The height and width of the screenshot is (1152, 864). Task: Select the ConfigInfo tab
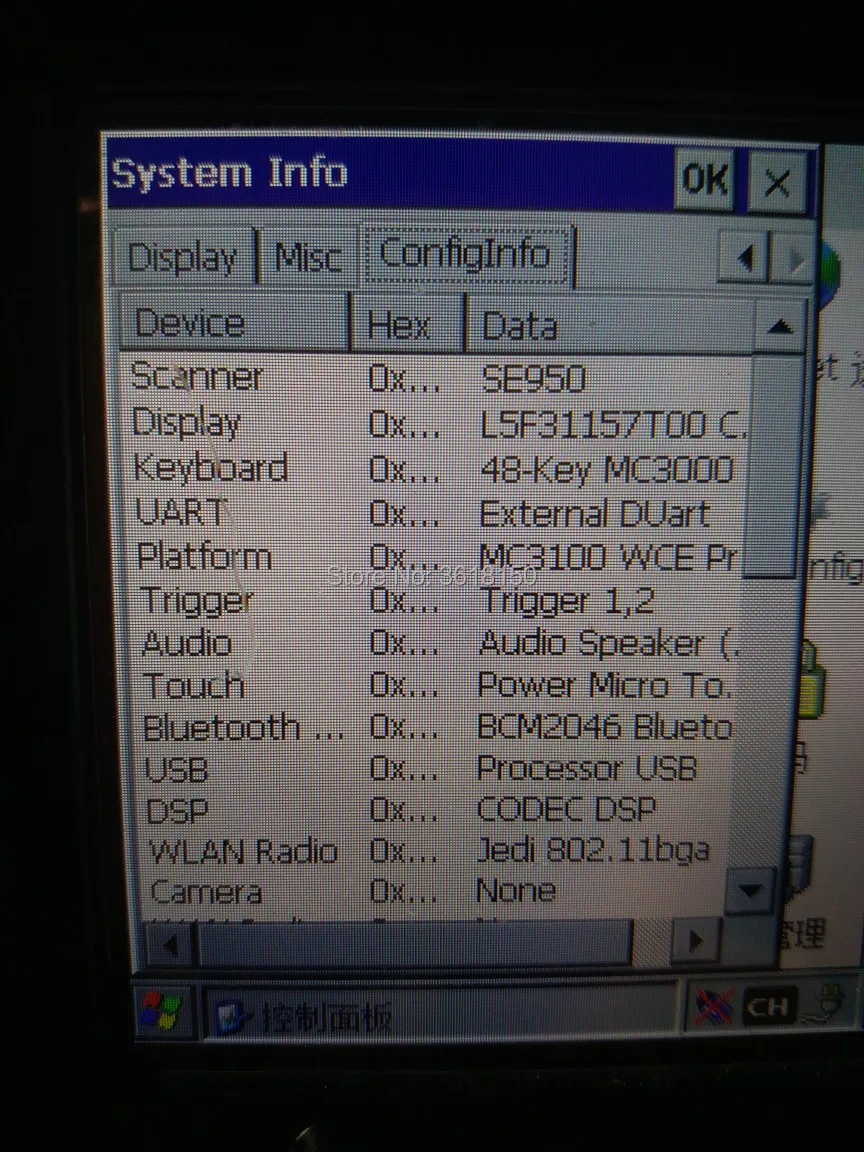[x=466, y=255]
